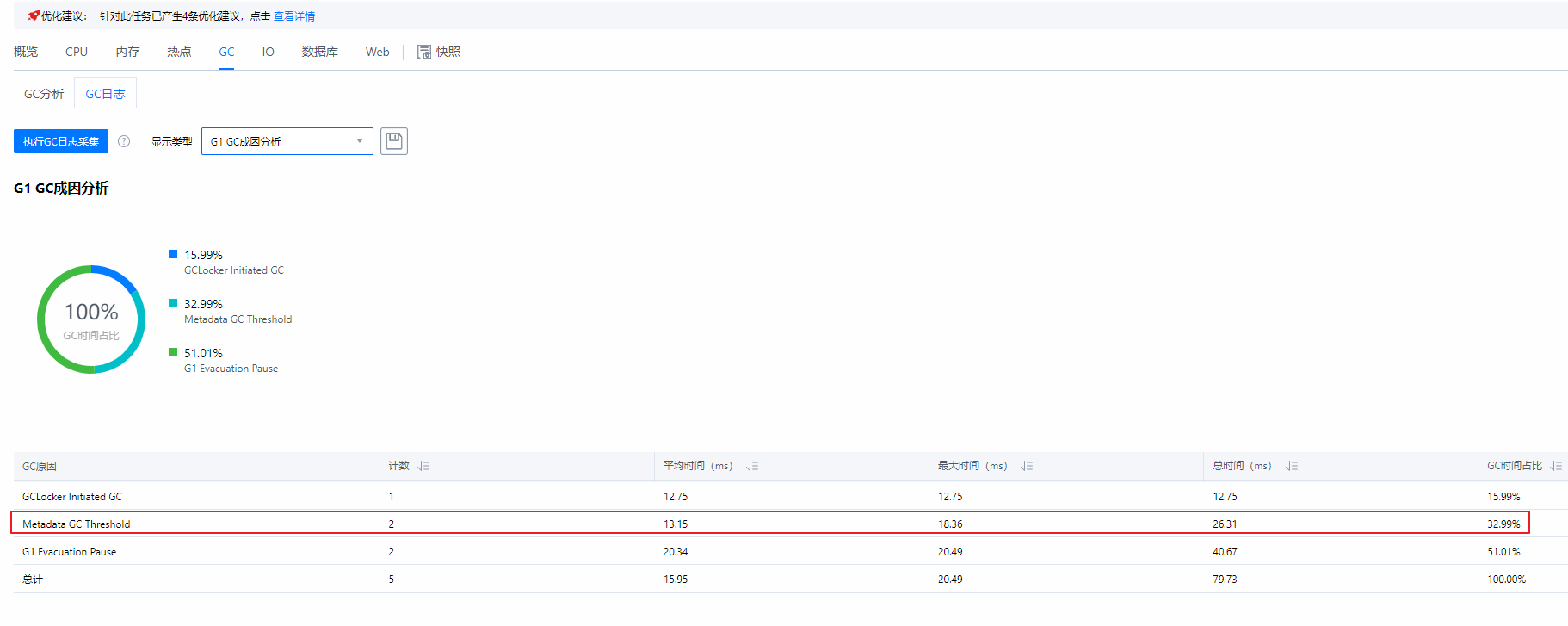The height and width of the screenshot is (626, 1568).
Task: Click the 32.99% cell in the table
Action: click(x=1503, y=524)
